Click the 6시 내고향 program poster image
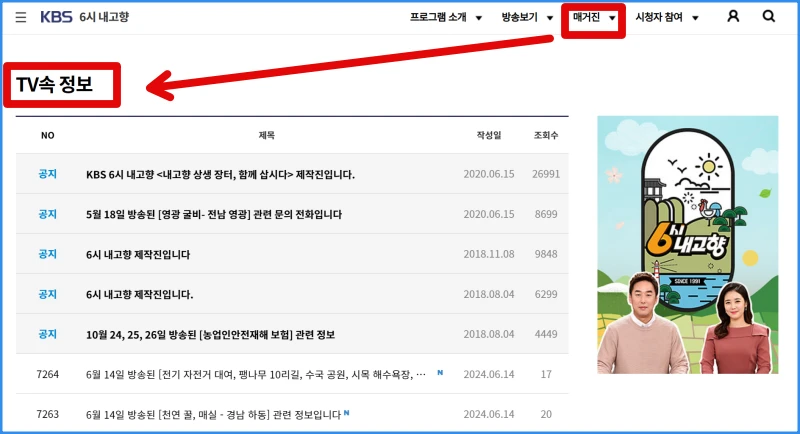This screenshot has width=800, height=434. 688,245
